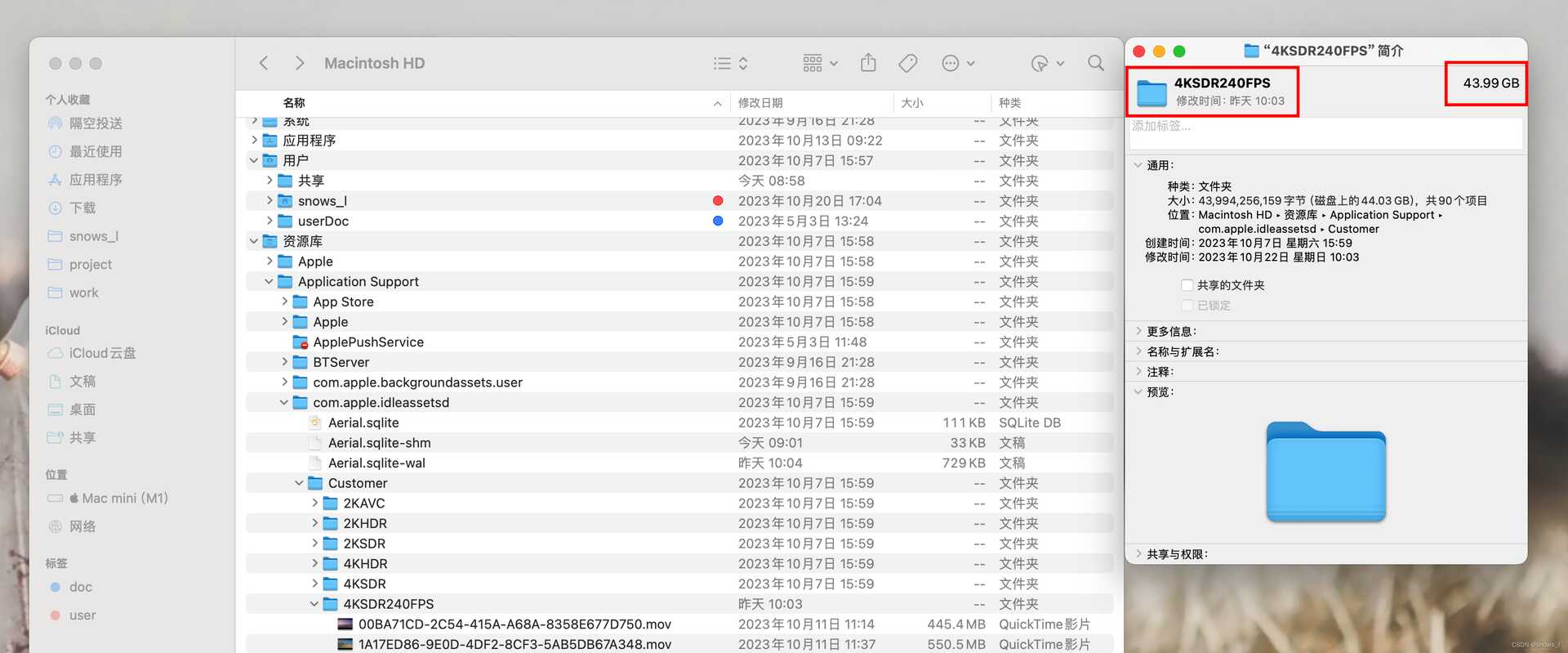Switch view using list view icon

[x=730, y=63]
